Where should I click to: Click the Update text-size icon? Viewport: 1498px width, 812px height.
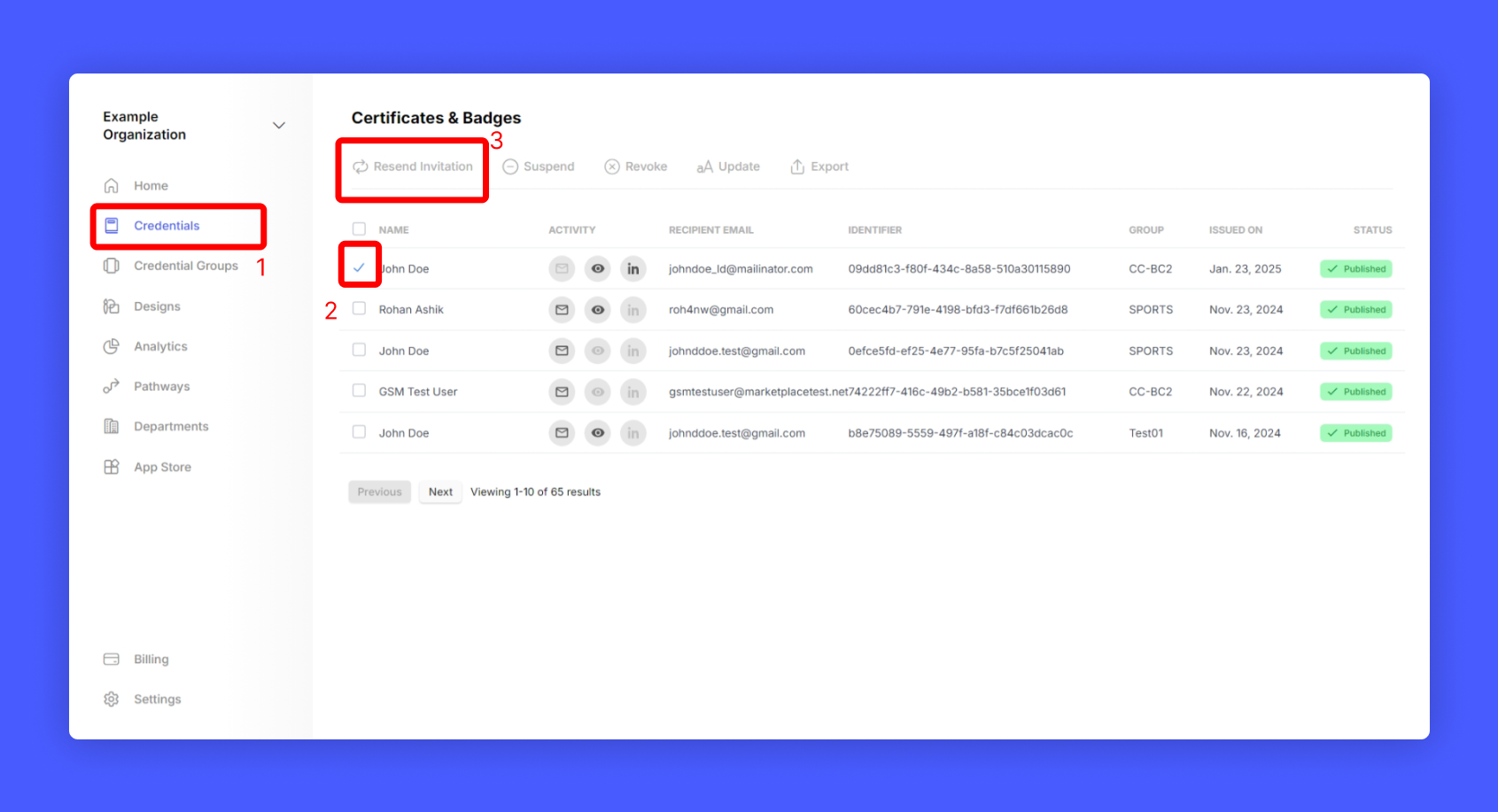(704, 166)
